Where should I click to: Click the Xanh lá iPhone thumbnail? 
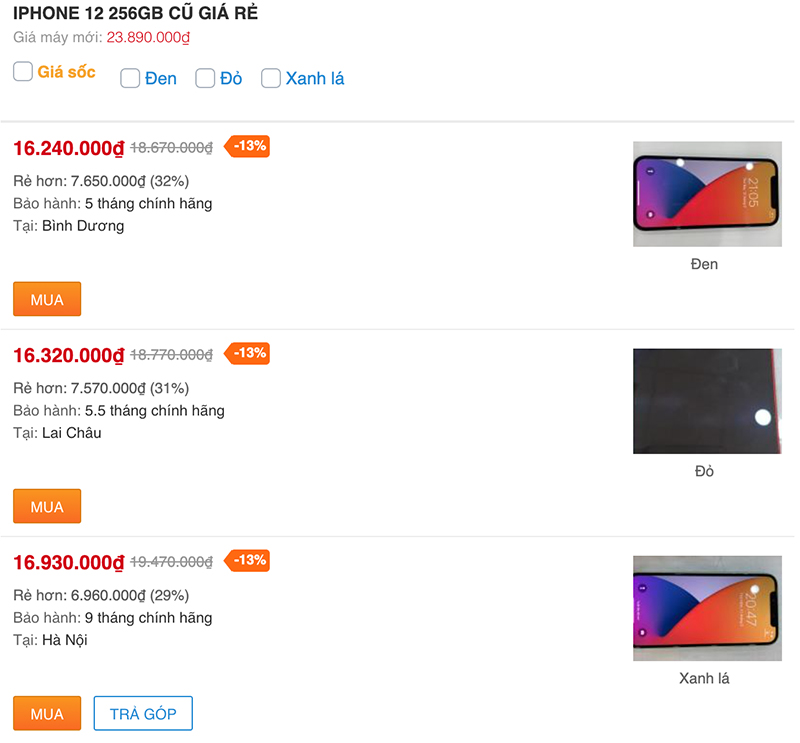tap(706, 608)
